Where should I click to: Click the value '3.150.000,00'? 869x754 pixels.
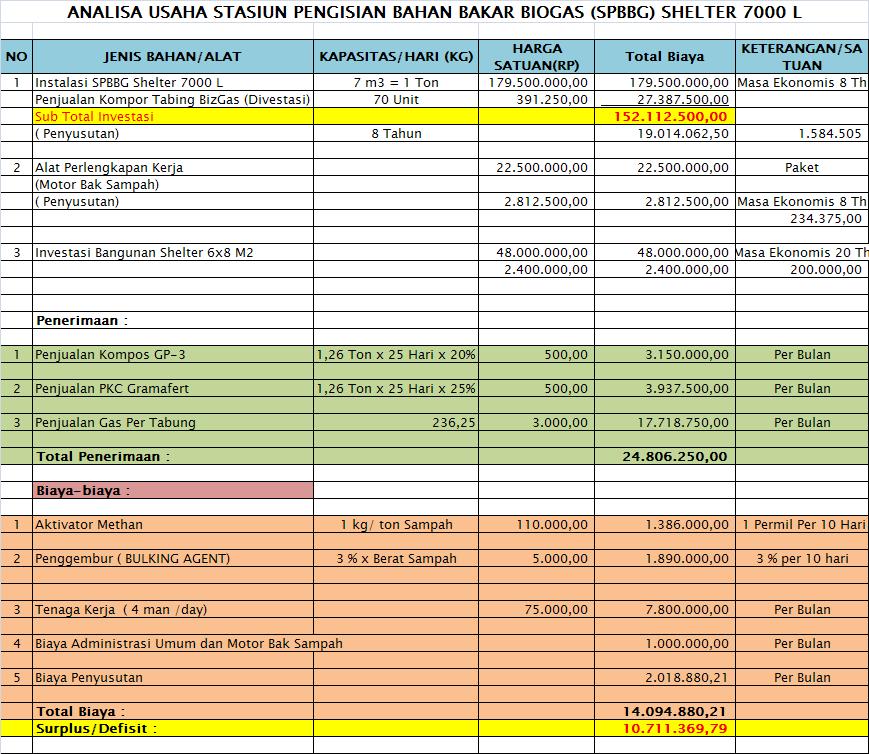click(x=687, y=355)
